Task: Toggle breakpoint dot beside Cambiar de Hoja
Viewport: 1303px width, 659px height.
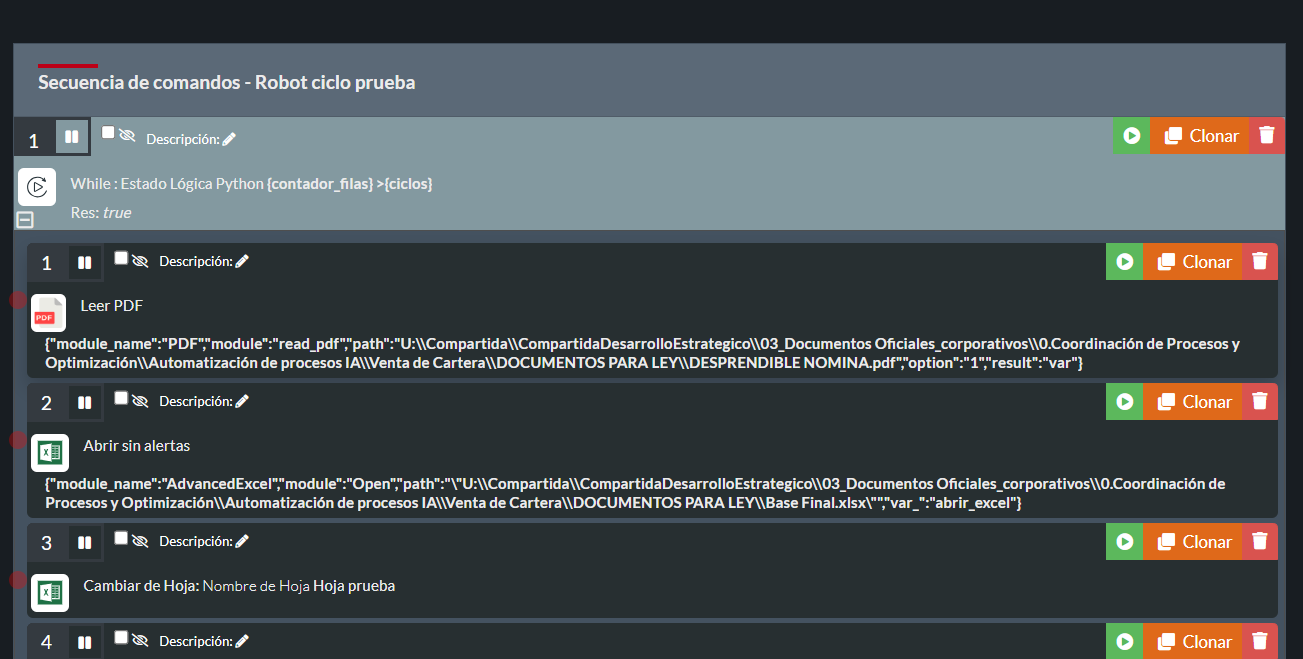Action: pyautogui.click(x=18, y=580)
